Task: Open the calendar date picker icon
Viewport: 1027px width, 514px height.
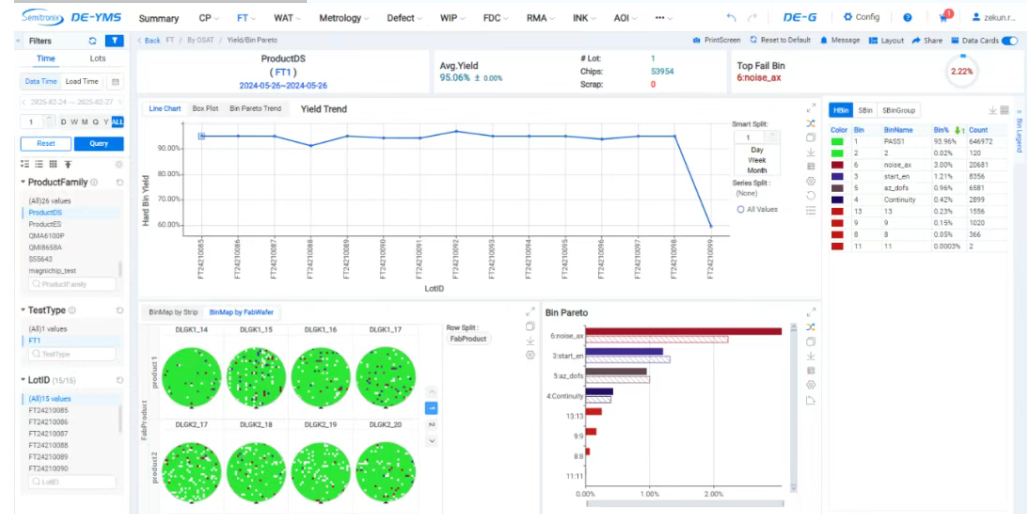Action: pos(115,82)
